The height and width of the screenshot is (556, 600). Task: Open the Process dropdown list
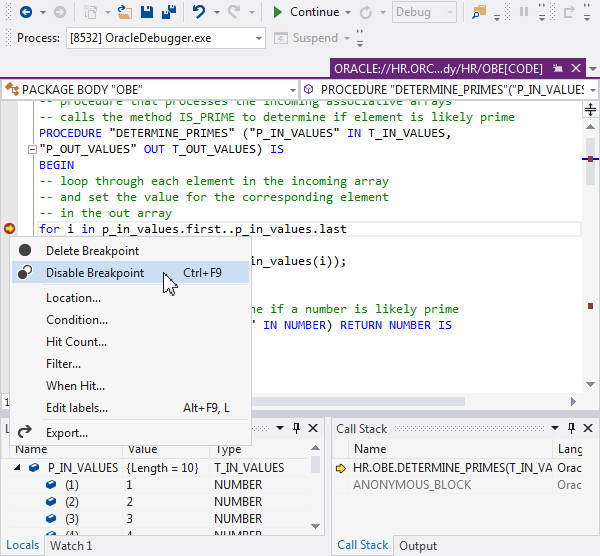[x=257, y=38]
